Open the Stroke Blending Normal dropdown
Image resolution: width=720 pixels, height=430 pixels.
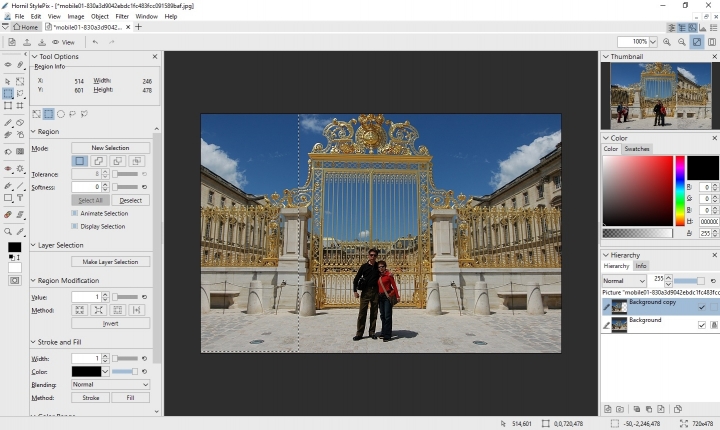(111, 385)
